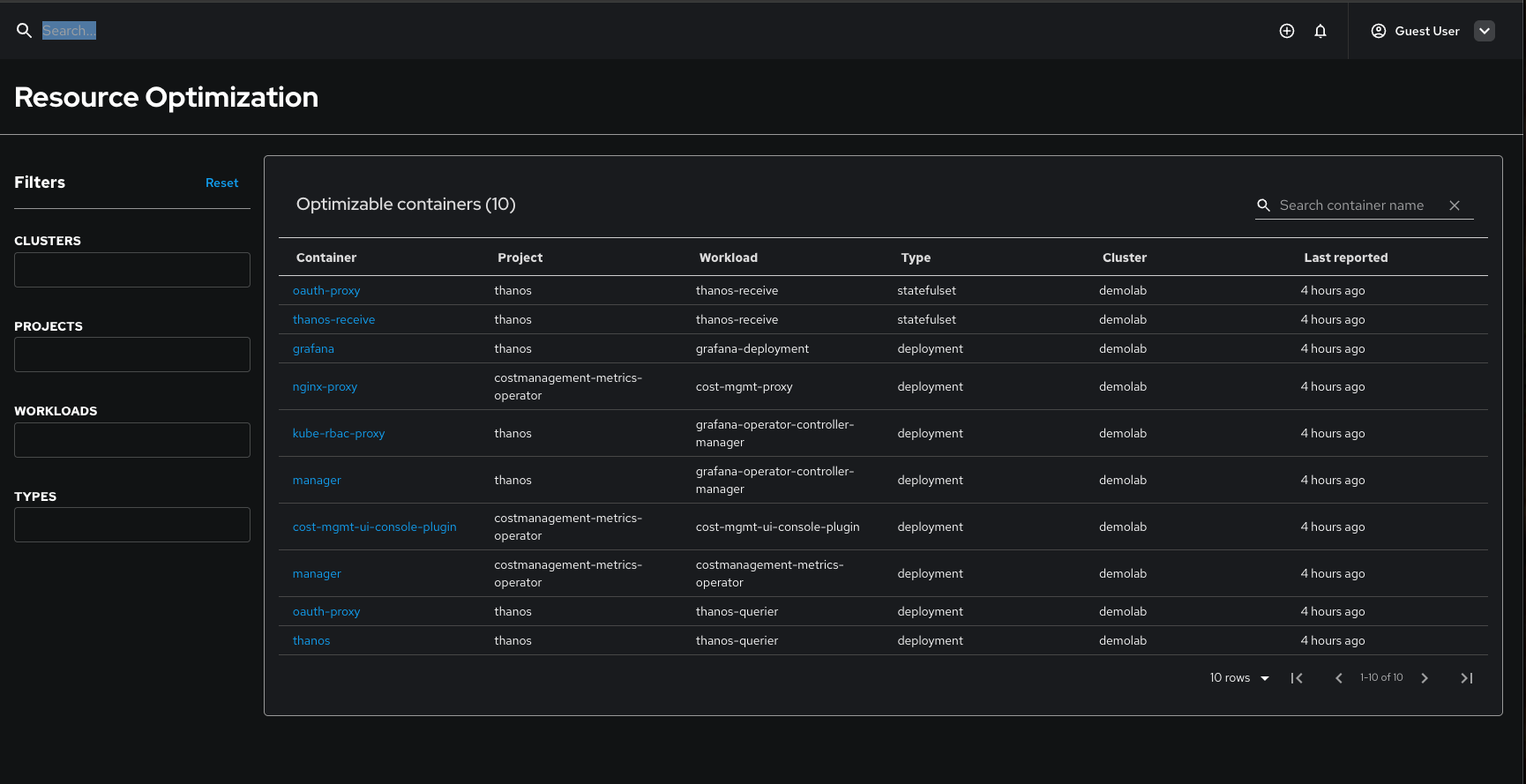Go to the previous page

click(x=1339, y=678)
